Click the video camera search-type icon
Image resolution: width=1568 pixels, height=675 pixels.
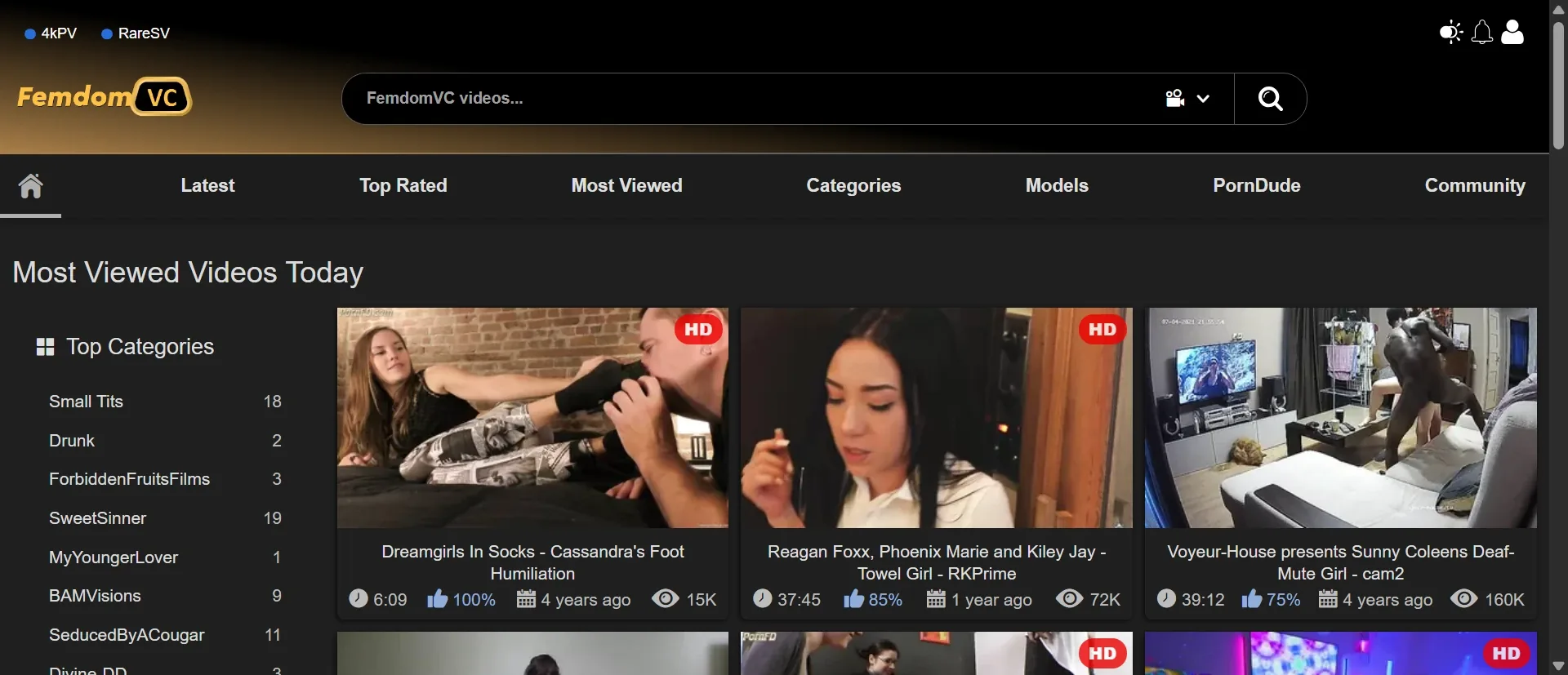pyautogui.click(x=1175, y=98)
